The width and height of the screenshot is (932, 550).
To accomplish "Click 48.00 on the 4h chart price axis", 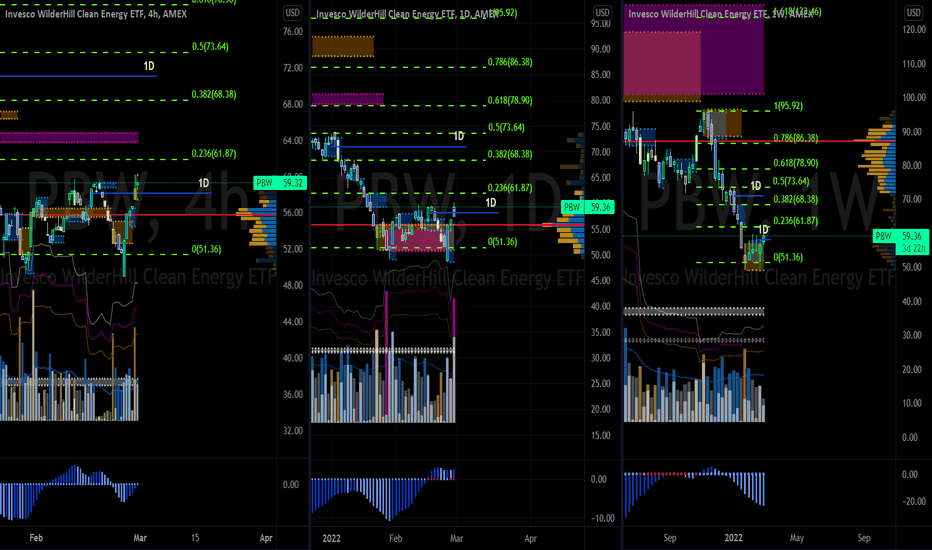I will [292, 285].
